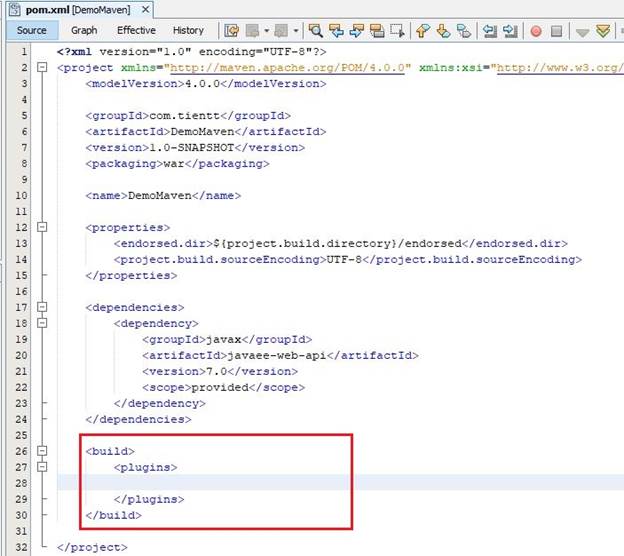Click the artifactId javaee-web-api line

point(280,355)
